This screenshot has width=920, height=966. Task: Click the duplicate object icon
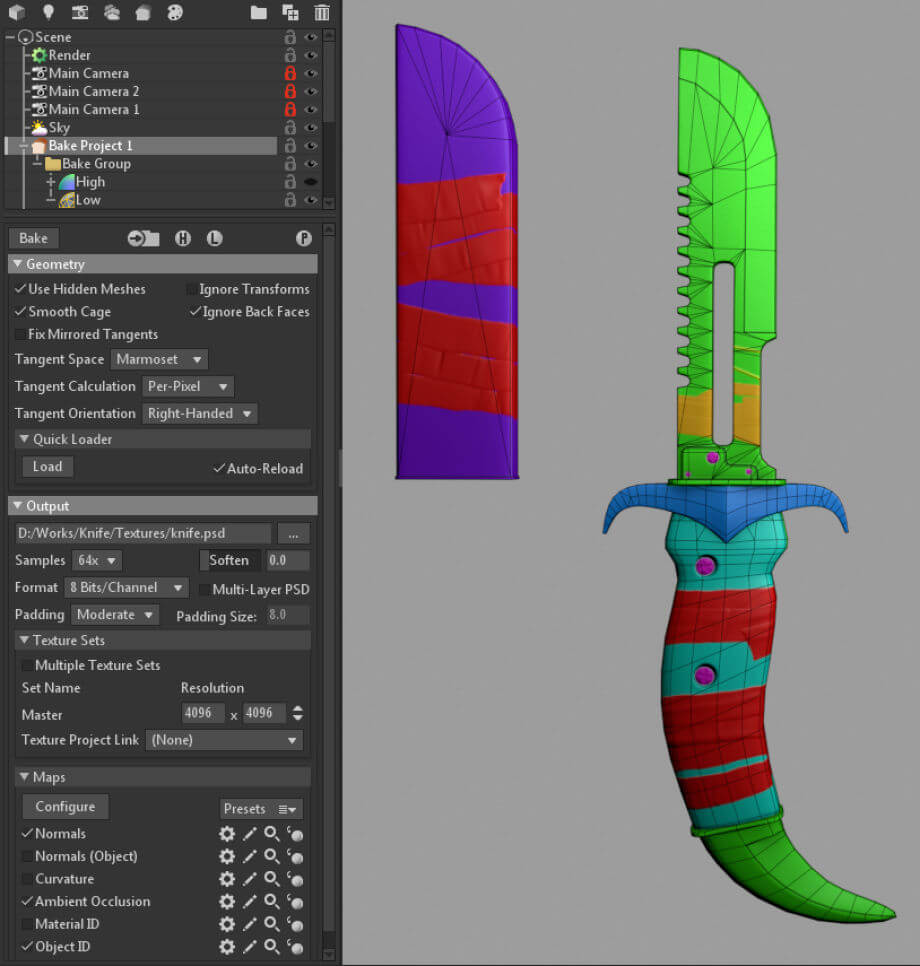(x=290, y=12)
